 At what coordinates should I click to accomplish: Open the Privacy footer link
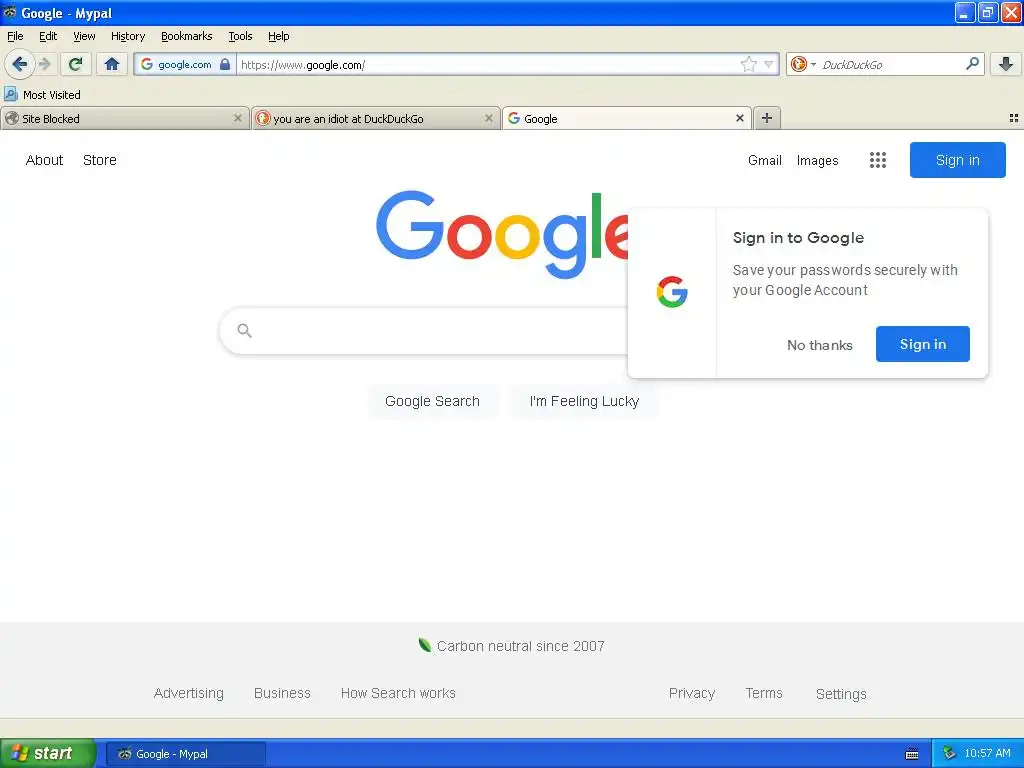point(692,693)
